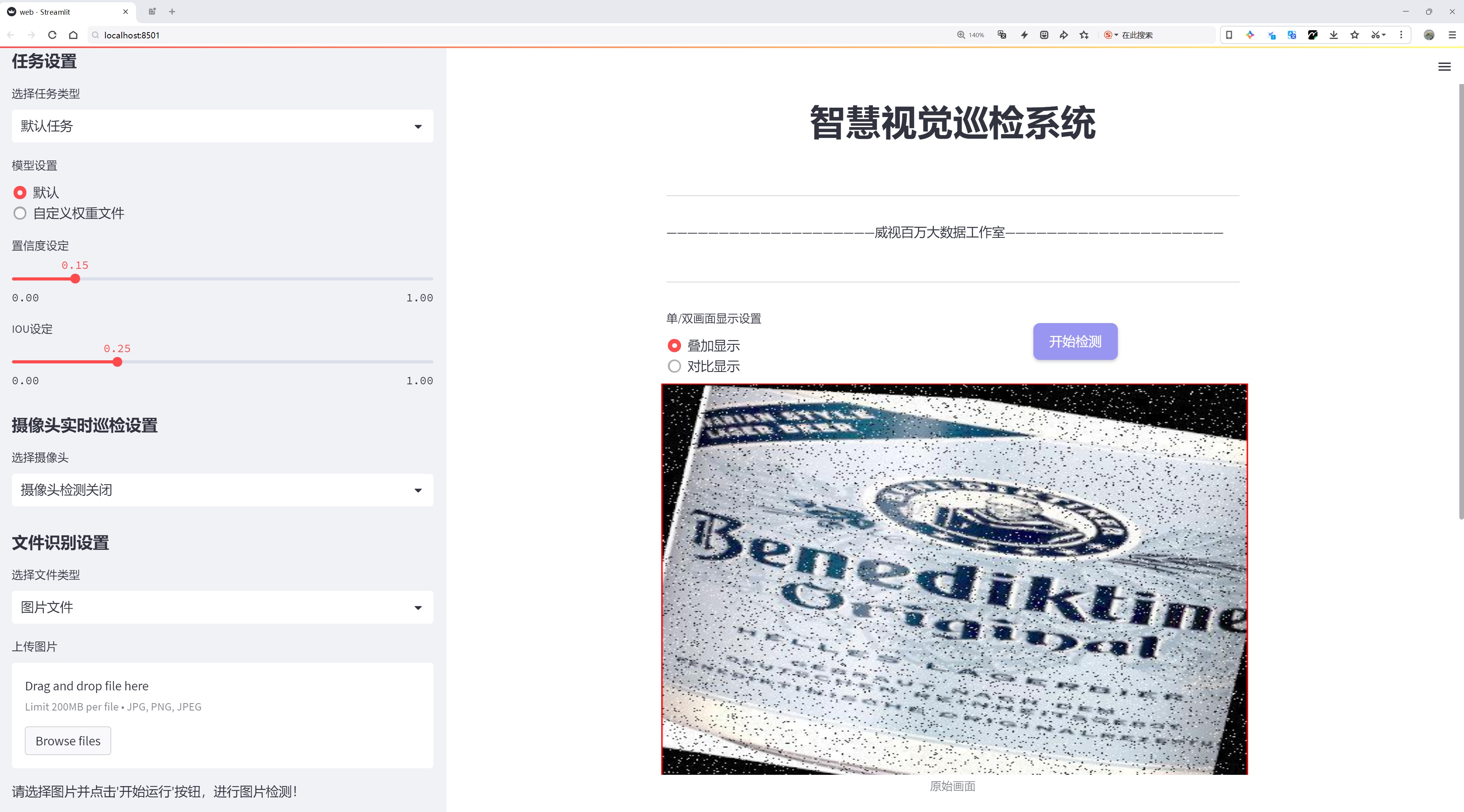Open the 140% zoom level indicator
This screenshot has width=1464, height=812.
[971, 34]
